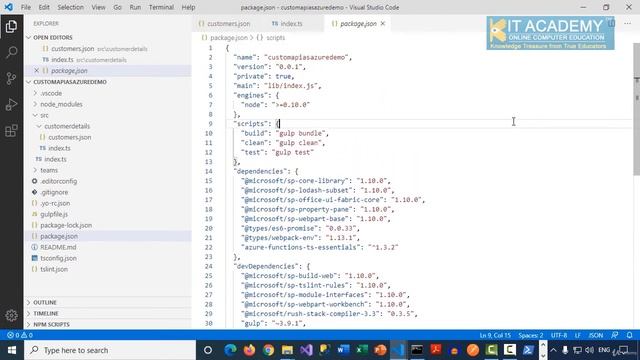Click the Windows taskbar search box
640x360 pixels.
(110, 350)
